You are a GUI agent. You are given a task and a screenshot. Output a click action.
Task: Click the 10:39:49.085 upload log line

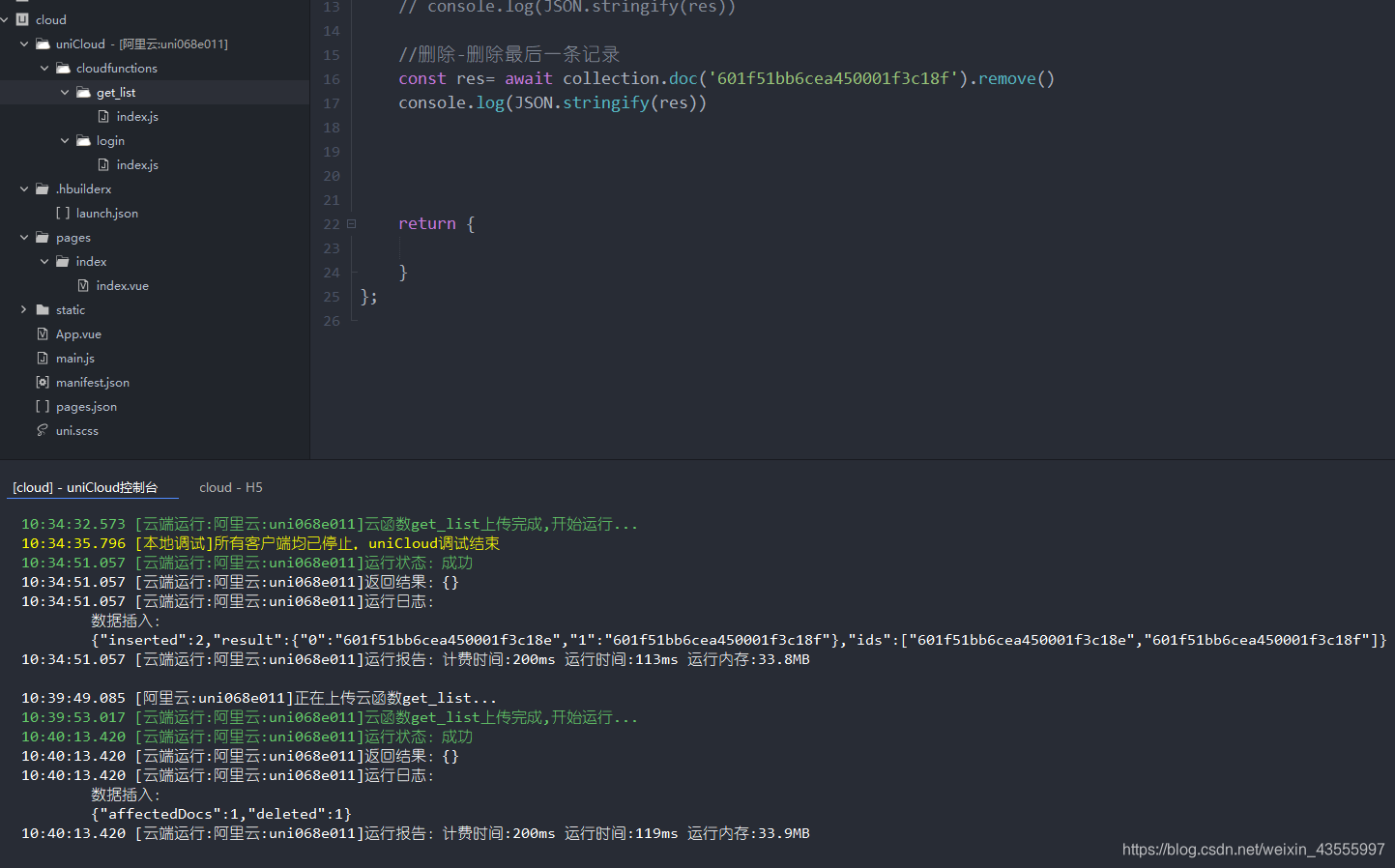coord(259,698)
